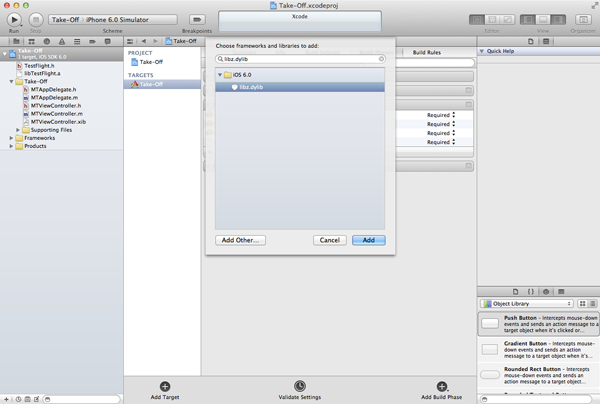Open the Organizer window
This screenshot has height=404, width=600.
(583, 20)
